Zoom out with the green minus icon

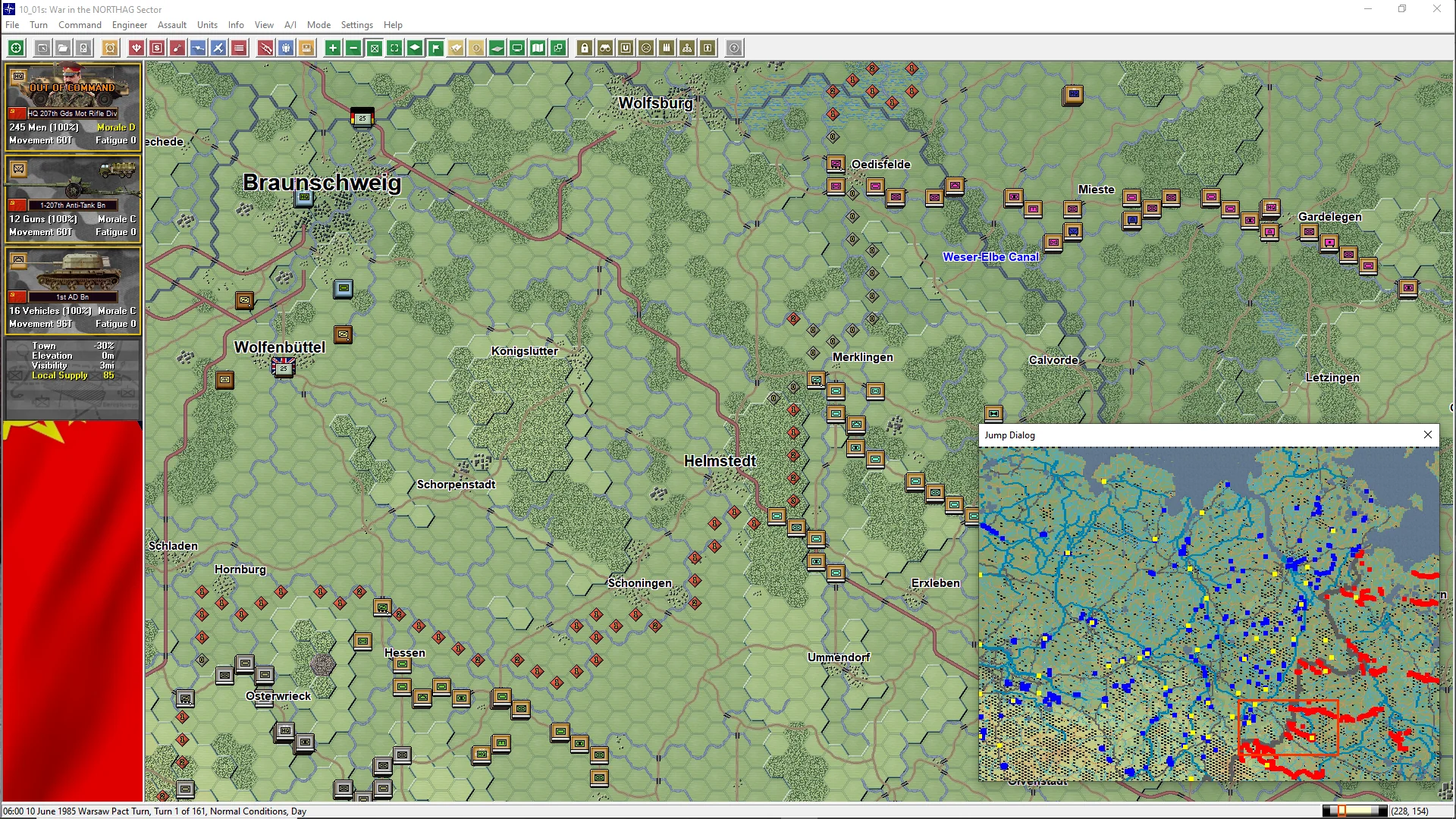[353, 49]
